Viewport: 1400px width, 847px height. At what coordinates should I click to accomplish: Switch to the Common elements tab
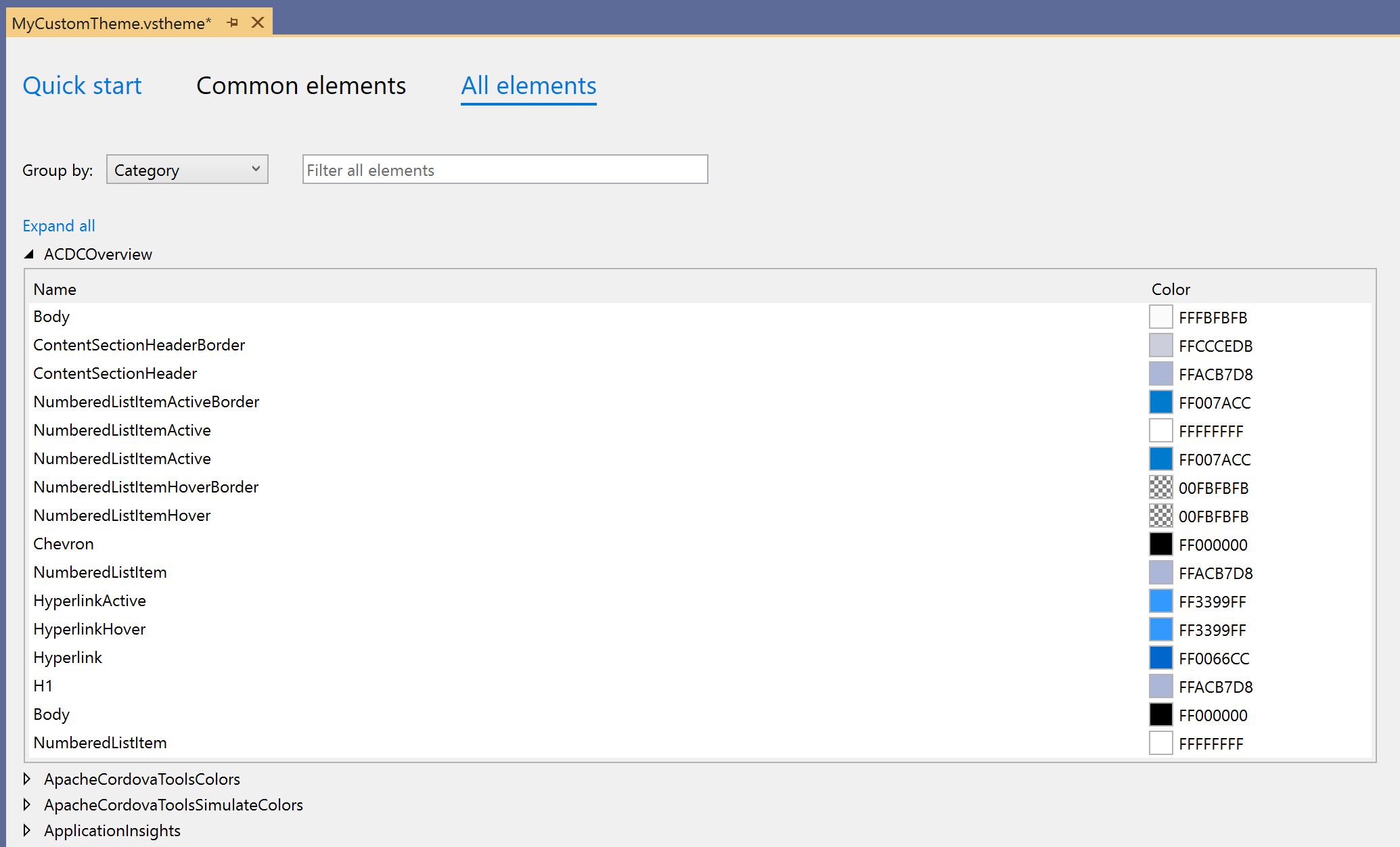[x=300, y=85]
